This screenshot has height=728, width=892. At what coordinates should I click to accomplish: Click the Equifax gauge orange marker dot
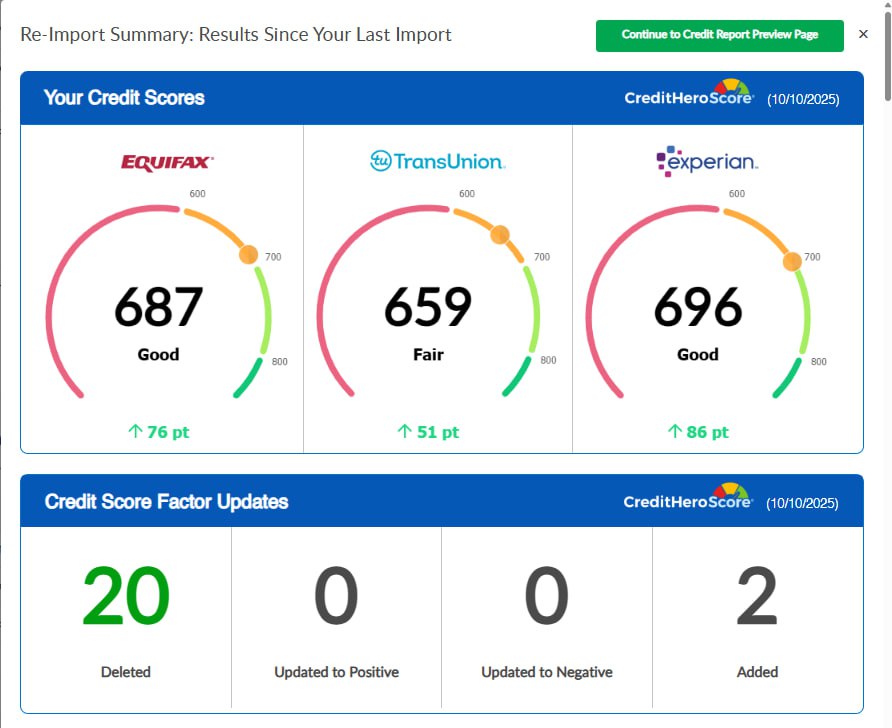point(249,254)
